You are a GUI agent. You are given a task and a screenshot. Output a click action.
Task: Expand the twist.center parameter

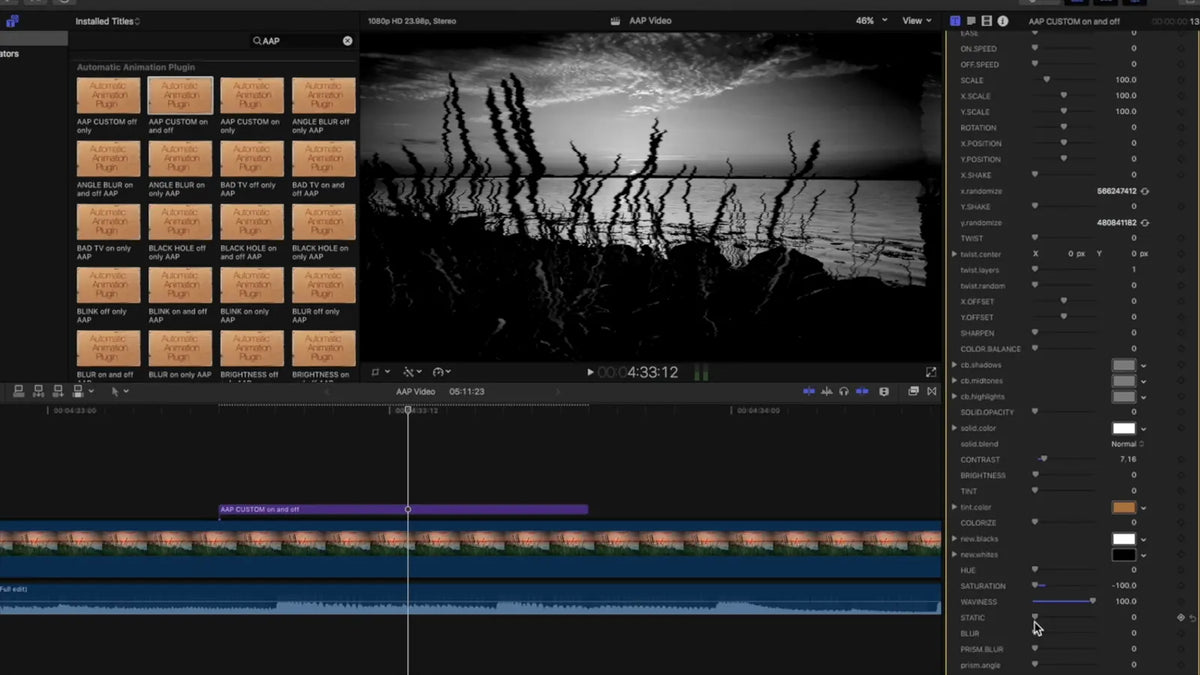pos(954,254)
